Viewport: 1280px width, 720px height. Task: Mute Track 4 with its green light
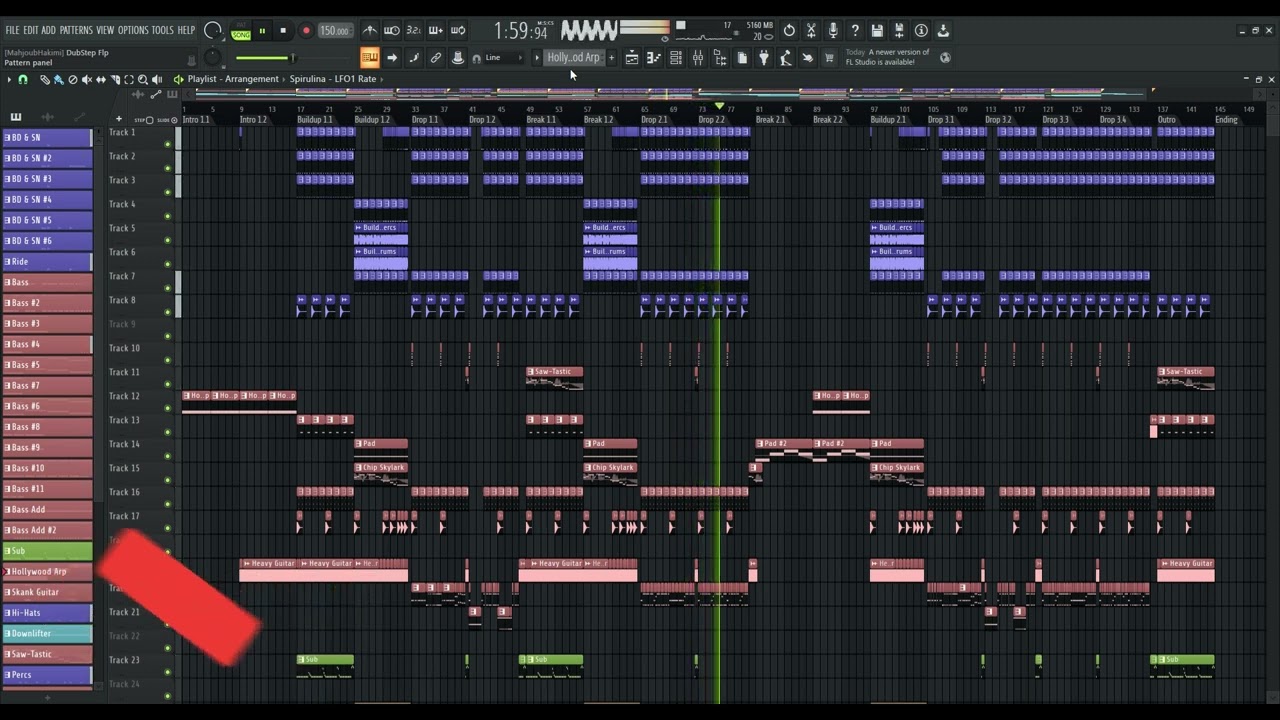[x=168, y=216]
